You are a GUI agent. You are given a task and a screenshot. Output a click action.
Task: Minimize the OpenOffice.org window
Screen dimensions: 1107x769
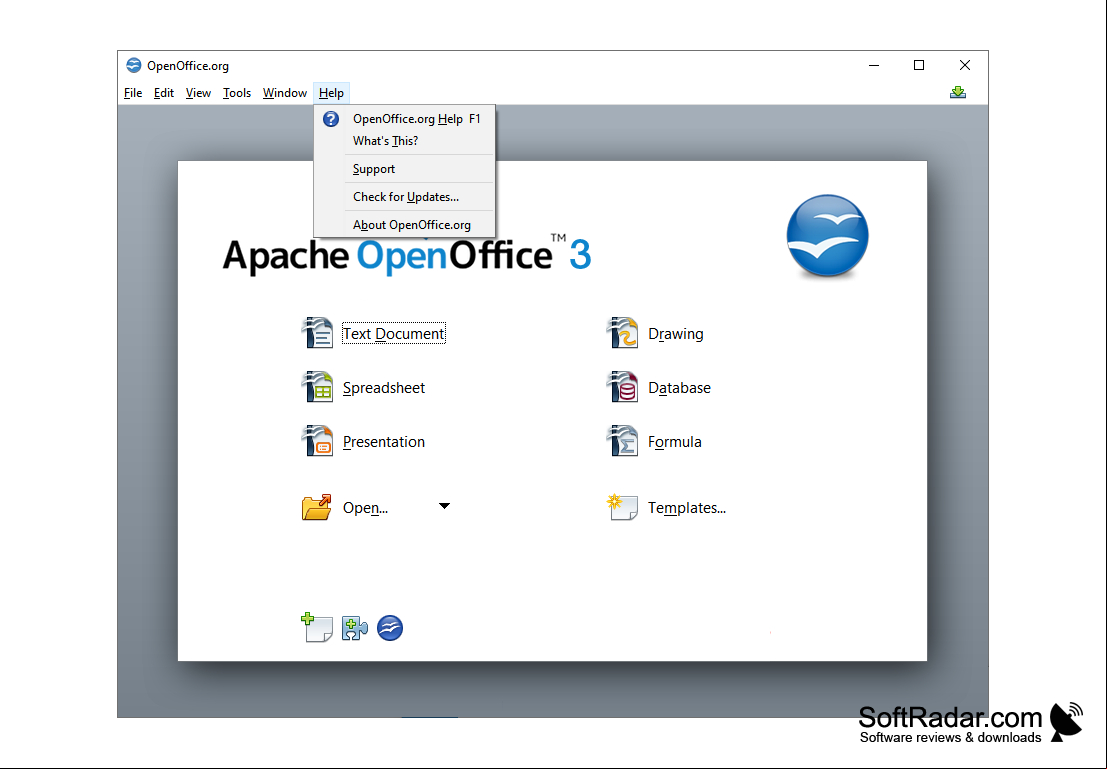point(874,65)
